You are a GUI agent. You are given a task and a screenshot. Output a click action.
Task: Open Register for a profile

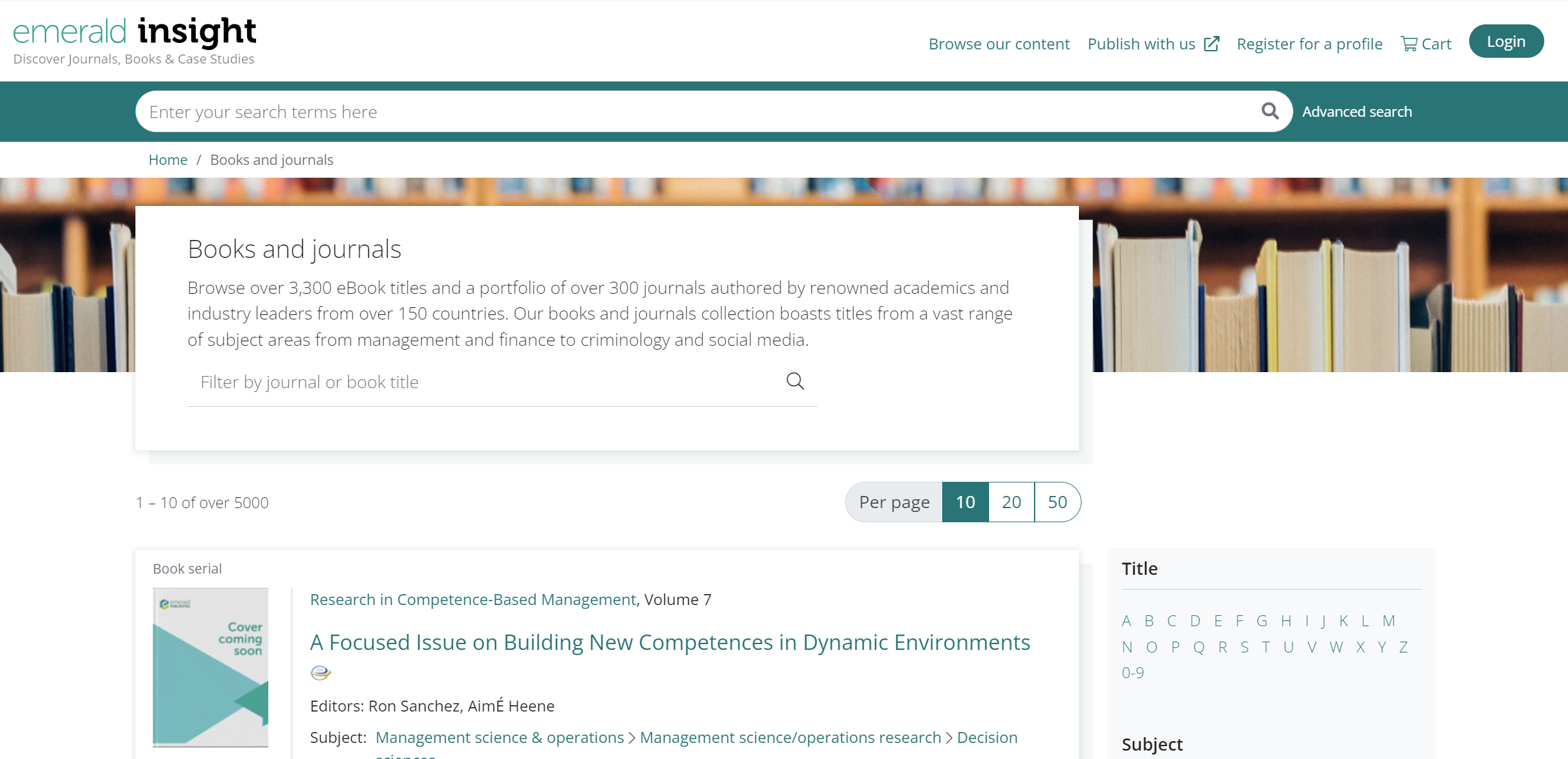[1309, 44]
